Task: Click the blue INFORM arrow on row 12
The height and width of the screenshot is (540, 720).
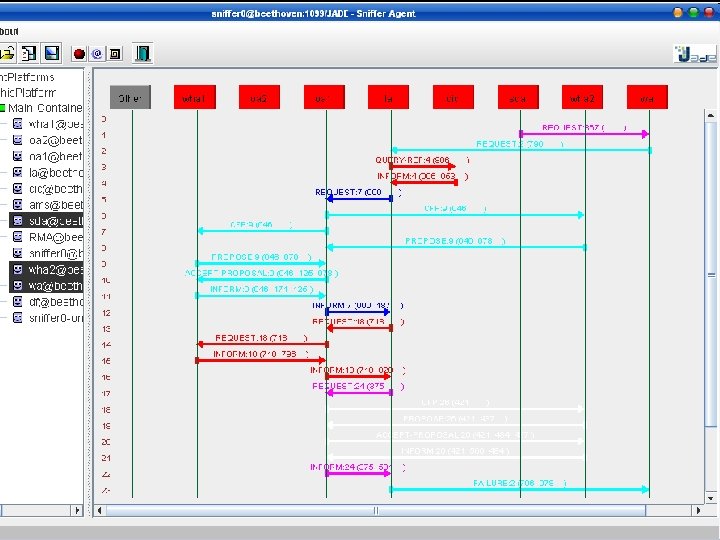Action: click(358, 312)
